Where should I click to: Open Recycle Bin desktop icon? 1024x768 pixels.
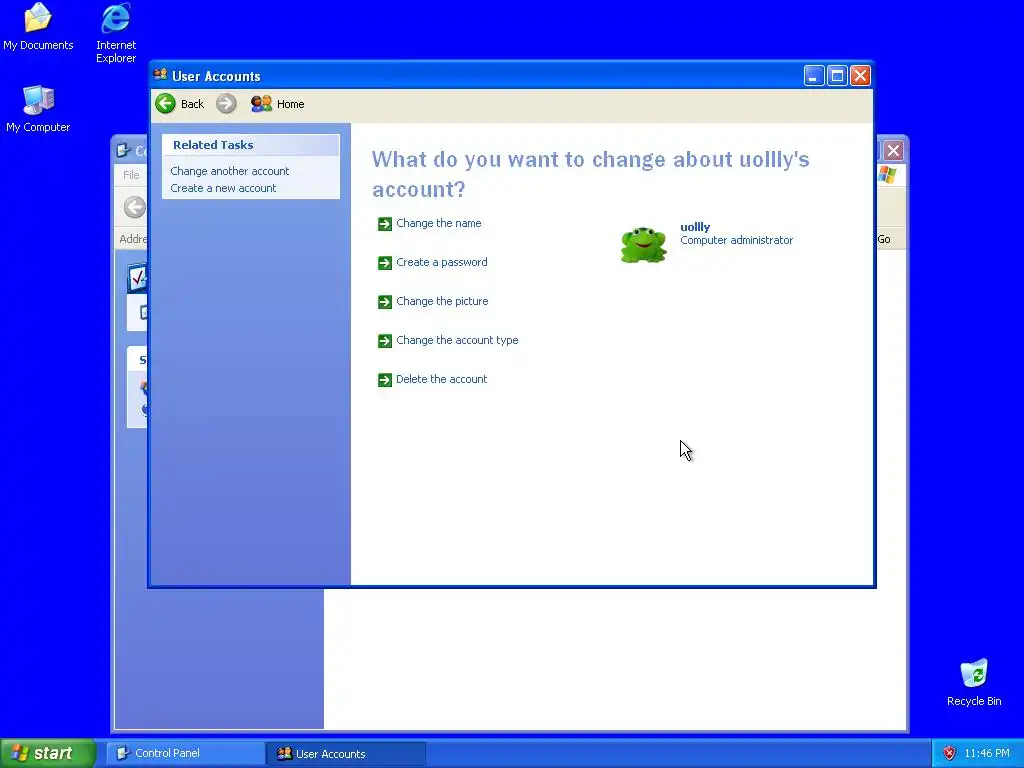tap(974, 682)
